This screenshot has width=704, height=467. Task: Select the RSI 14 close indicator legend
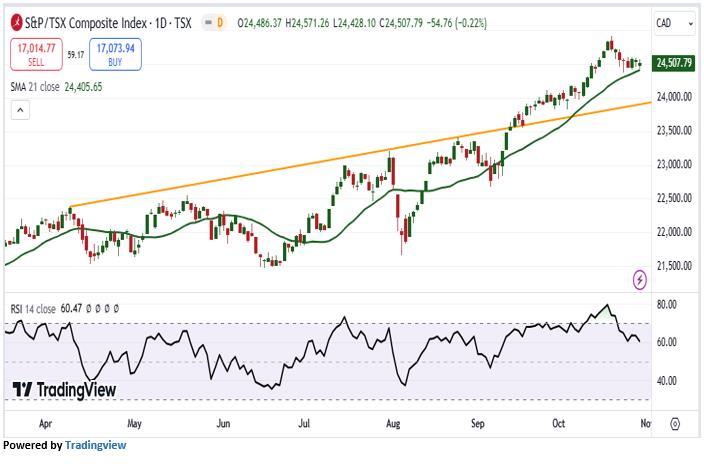click(x=33, y=309)
